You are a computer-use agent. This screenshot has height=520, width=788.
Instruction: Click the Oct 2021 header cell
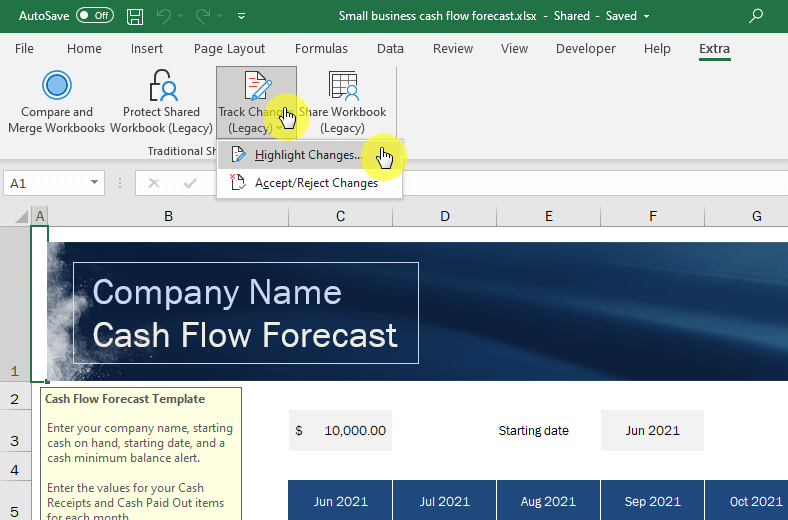pos(747,500)
